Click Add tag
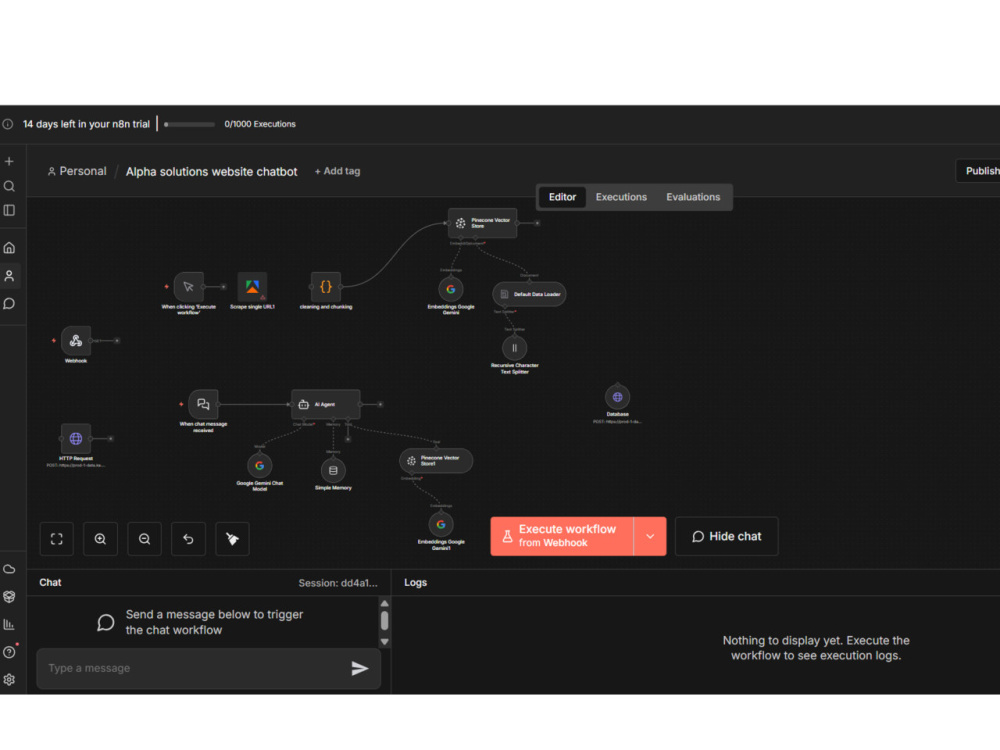The width and height of the screenshot is (1000, 750). tap(337, 171)
